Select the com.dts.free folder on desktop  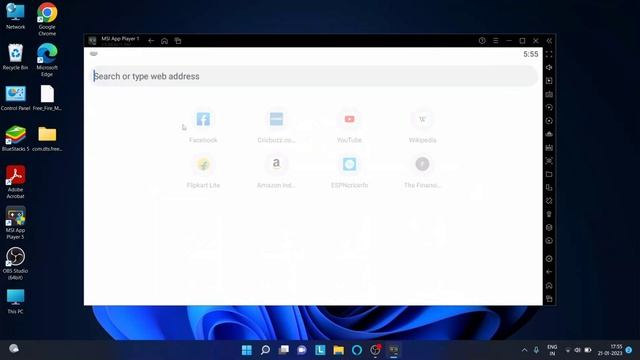(47, 139)
